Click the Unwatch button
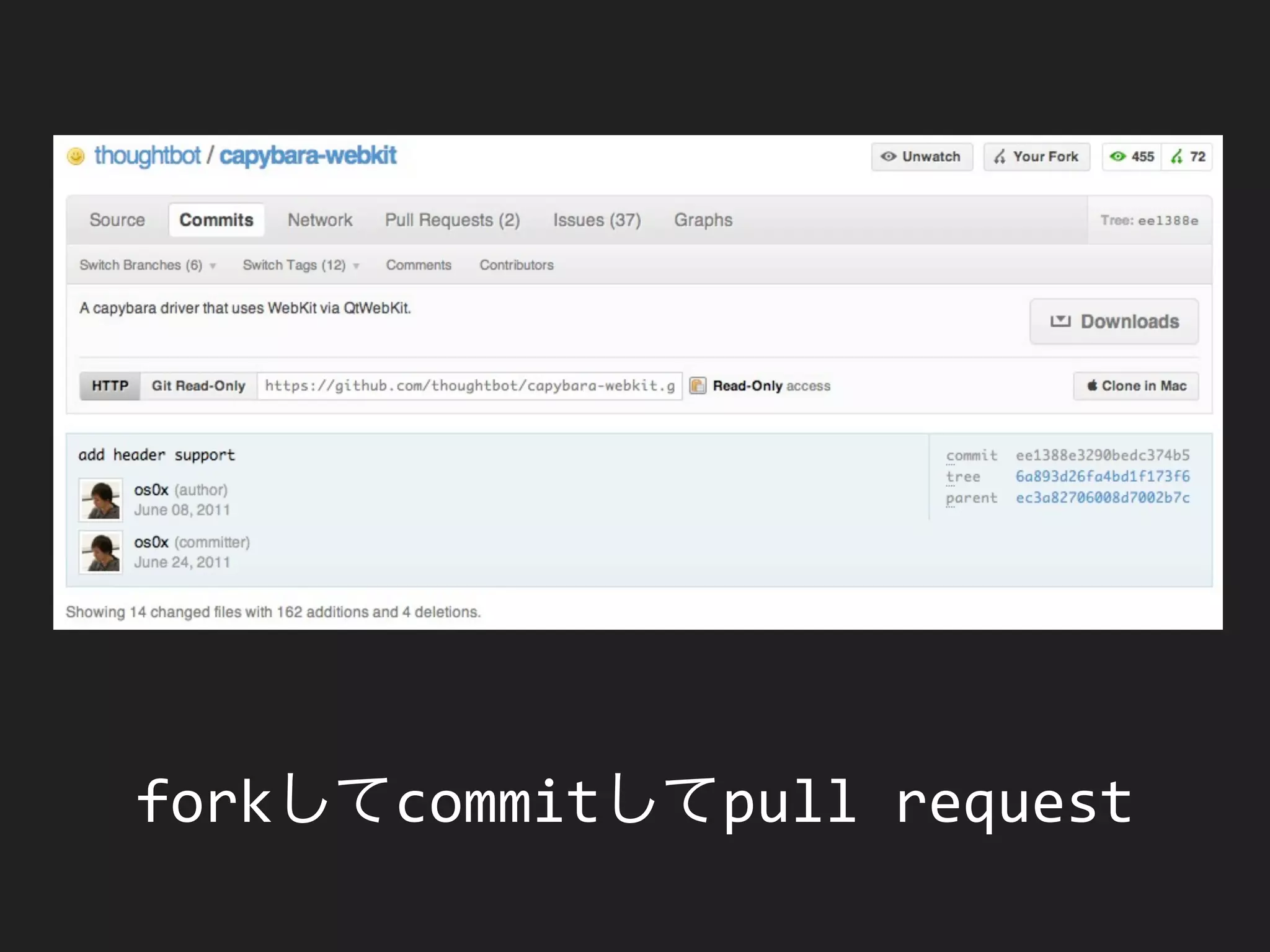 click(922, 157)
